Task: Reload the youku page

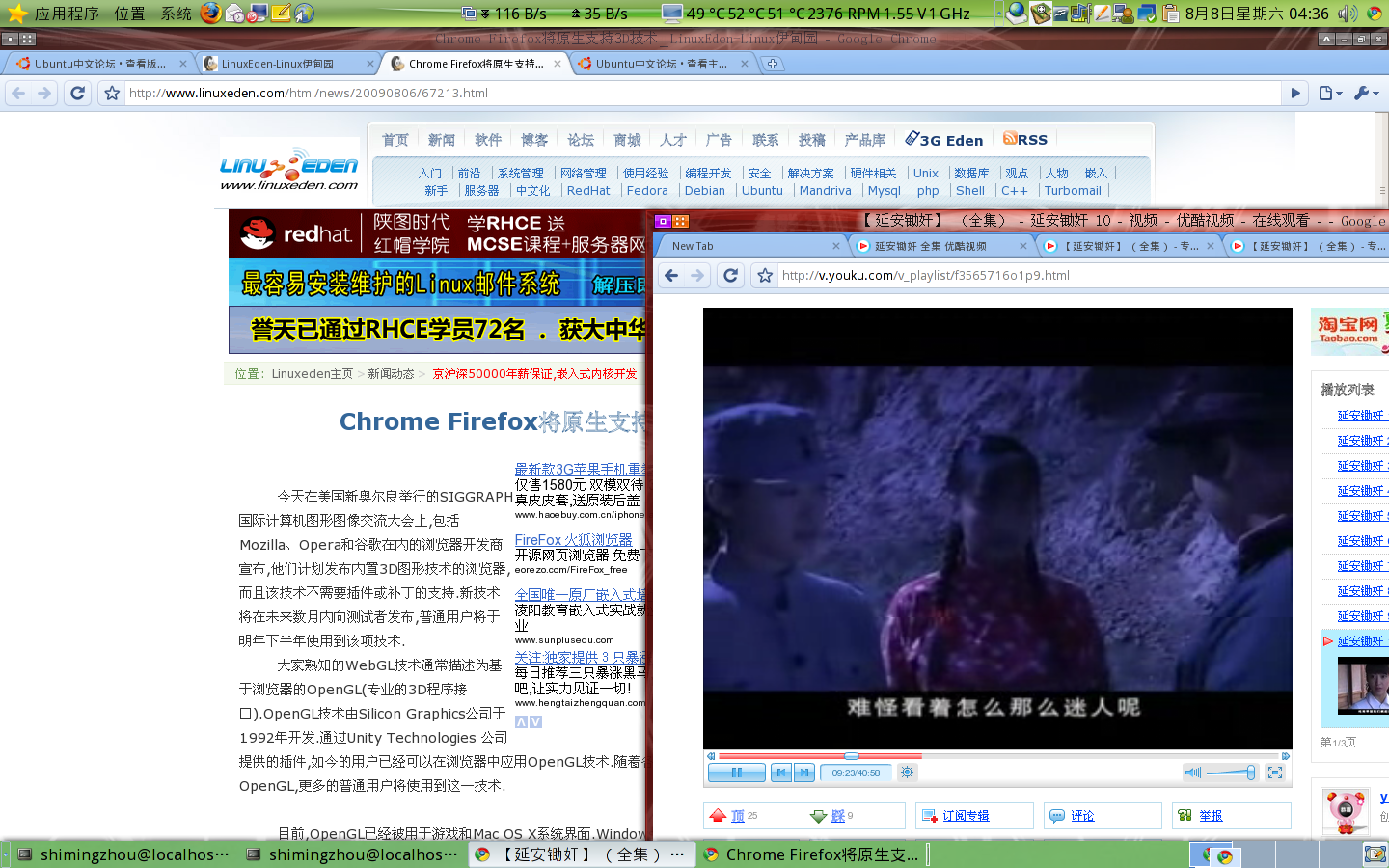Action: [731, 275]
